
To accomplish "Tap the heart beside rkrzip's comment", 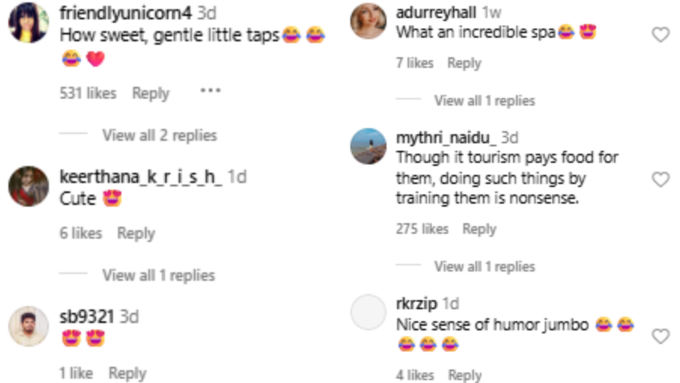I will click(660, 336).
